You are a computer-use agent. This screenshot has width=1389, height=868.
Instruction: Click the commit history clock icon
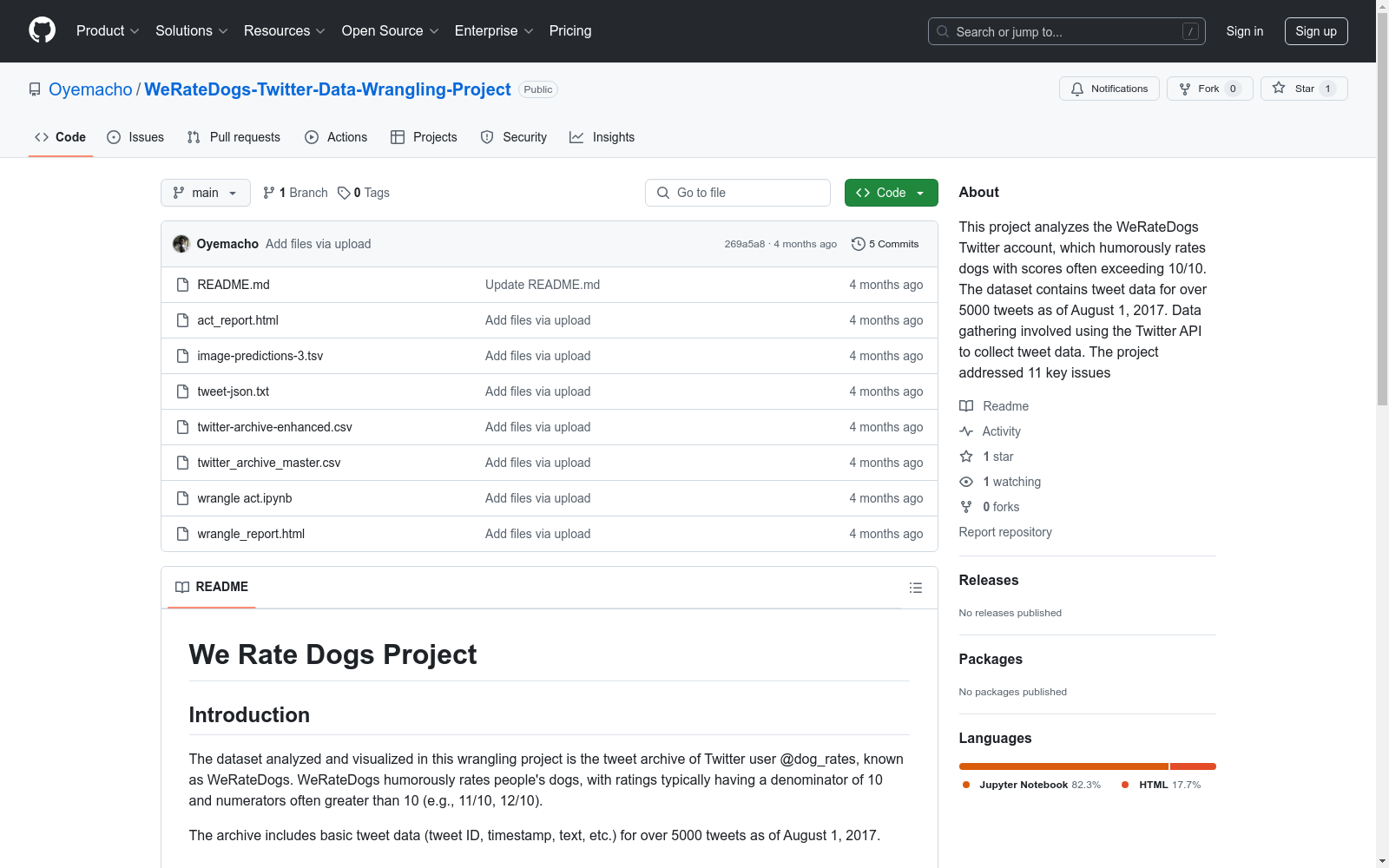click(x=859, y=244)
